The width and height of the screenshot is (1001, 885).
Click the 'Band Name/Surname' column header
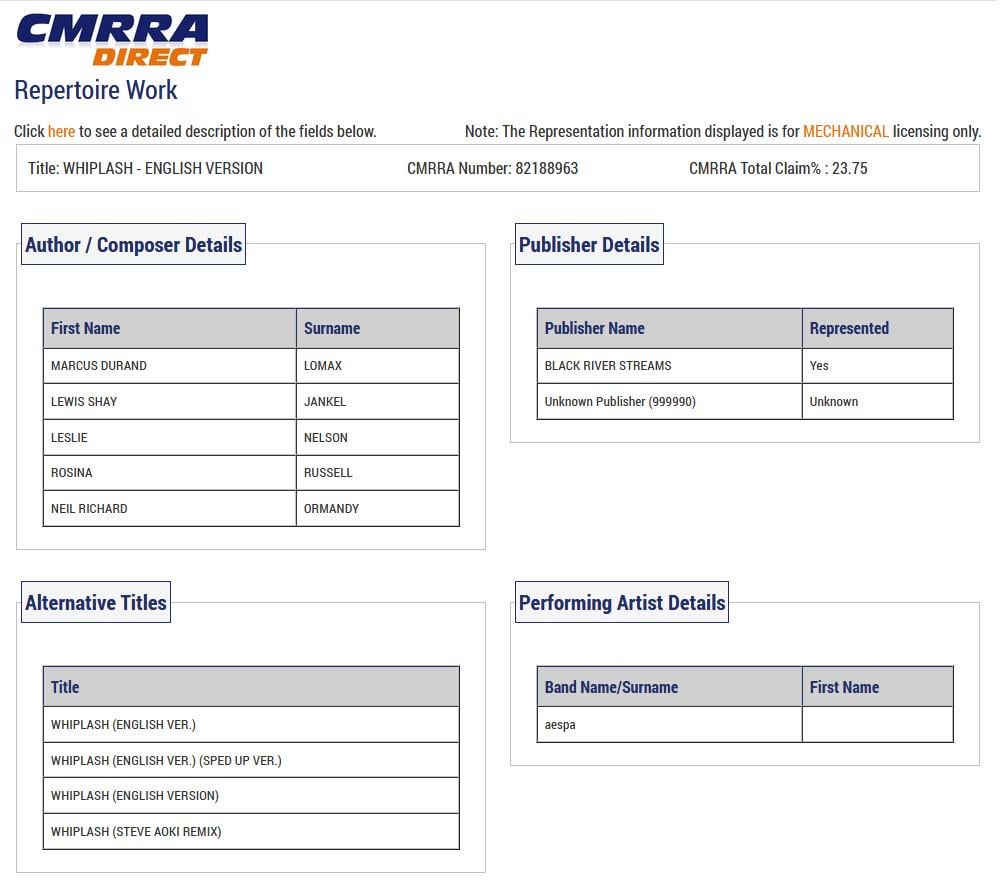[670, 687]
